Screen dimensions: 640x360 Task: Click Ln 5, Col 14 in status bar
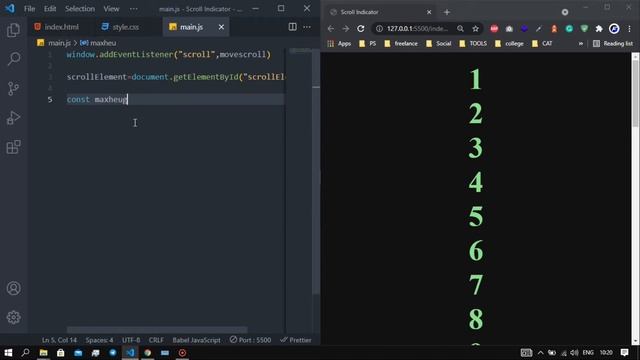[59, 340]
